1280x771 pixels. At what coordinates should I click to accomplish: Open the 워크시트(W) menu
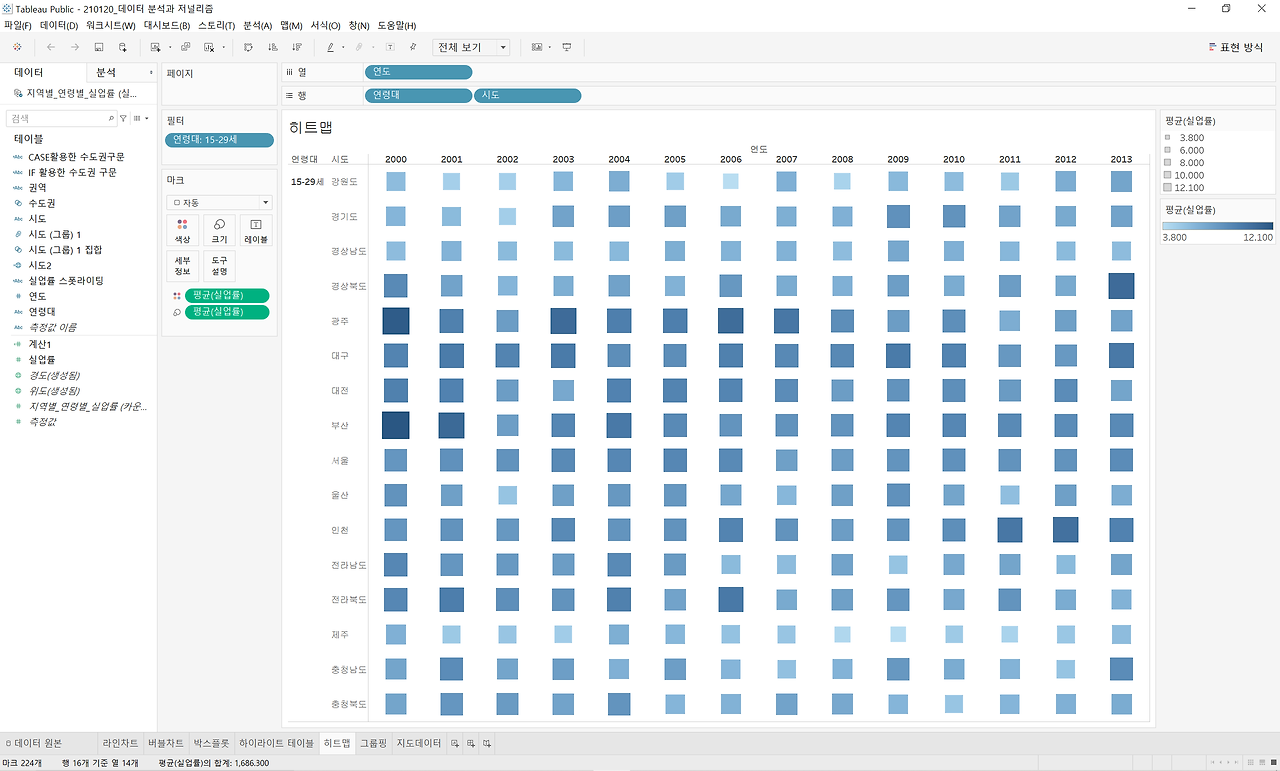(x=111, y=25)
